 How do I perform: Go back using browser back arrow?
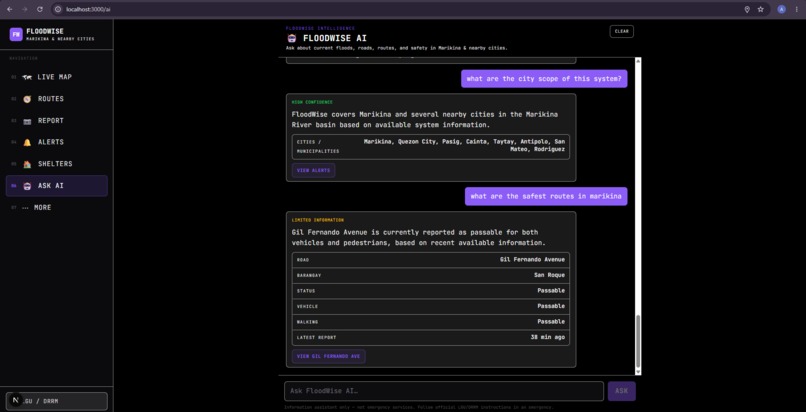10,9
